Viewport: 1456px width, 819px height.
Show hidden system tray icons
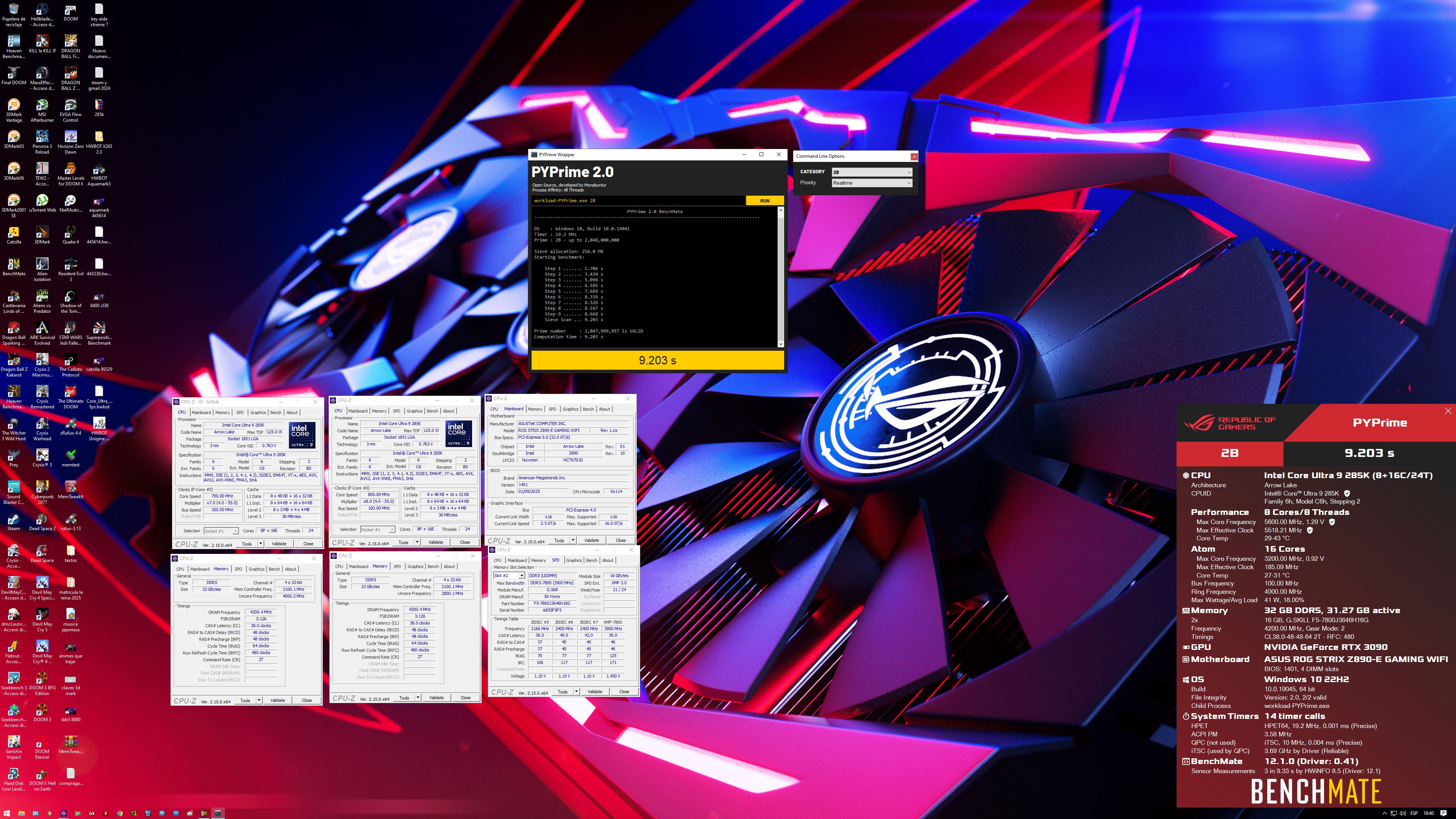click(1385, 813)
